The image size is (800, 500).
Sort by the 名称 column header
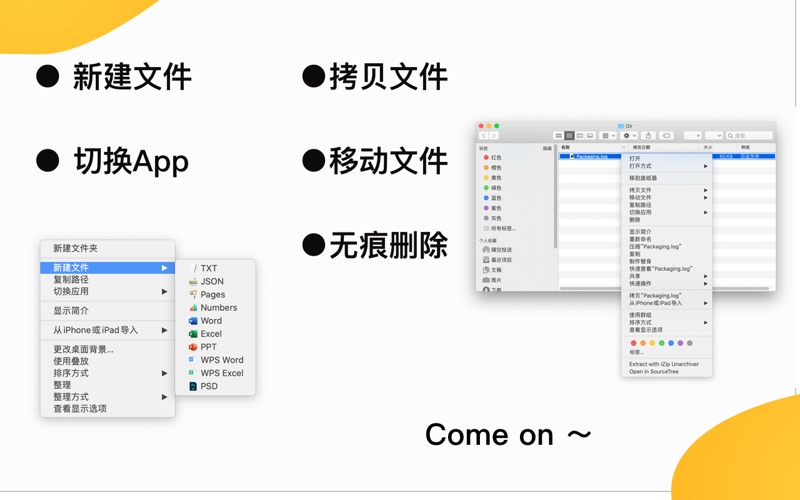coord(592,147)
